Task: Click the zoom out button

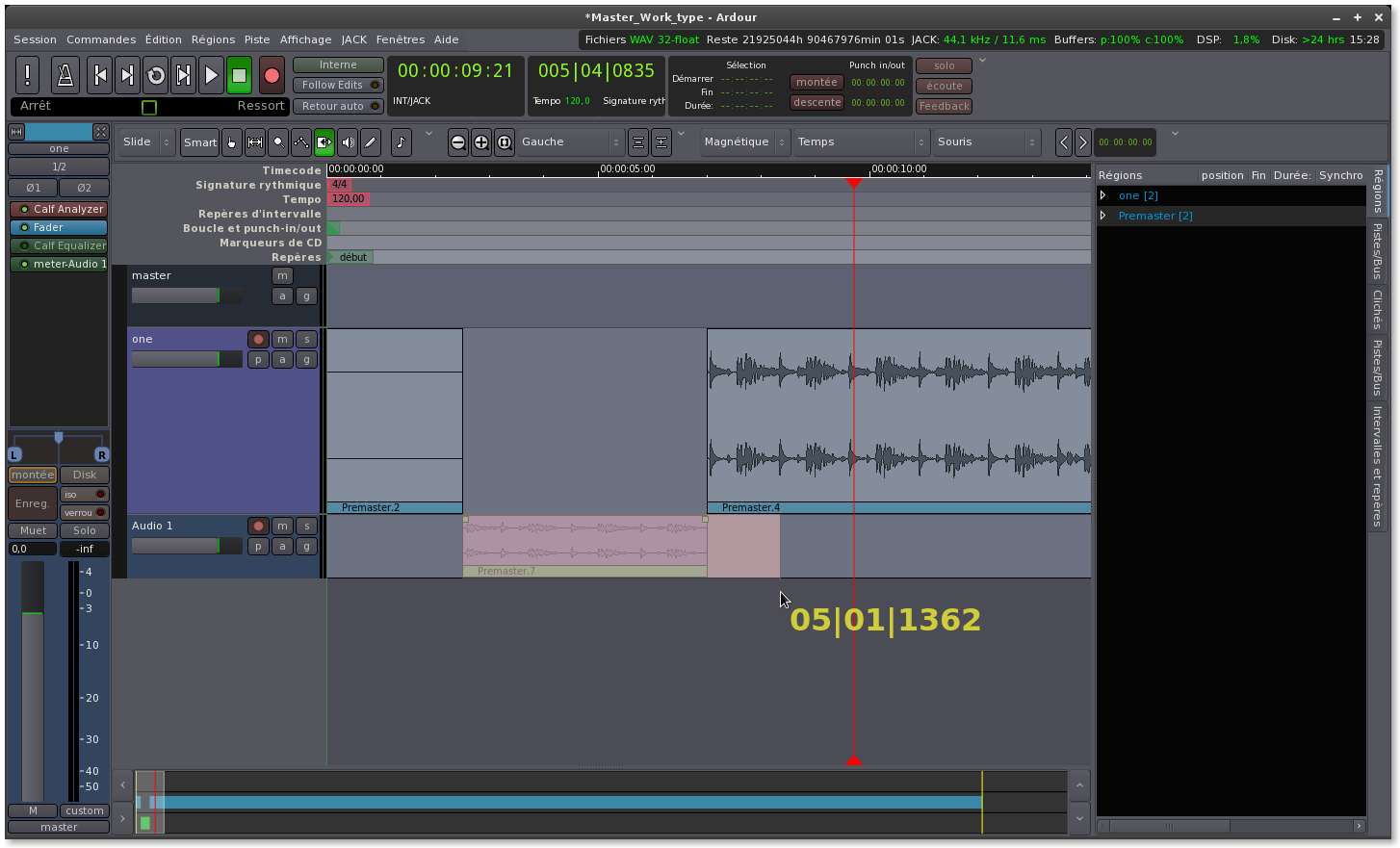Action: click(458, 142)
